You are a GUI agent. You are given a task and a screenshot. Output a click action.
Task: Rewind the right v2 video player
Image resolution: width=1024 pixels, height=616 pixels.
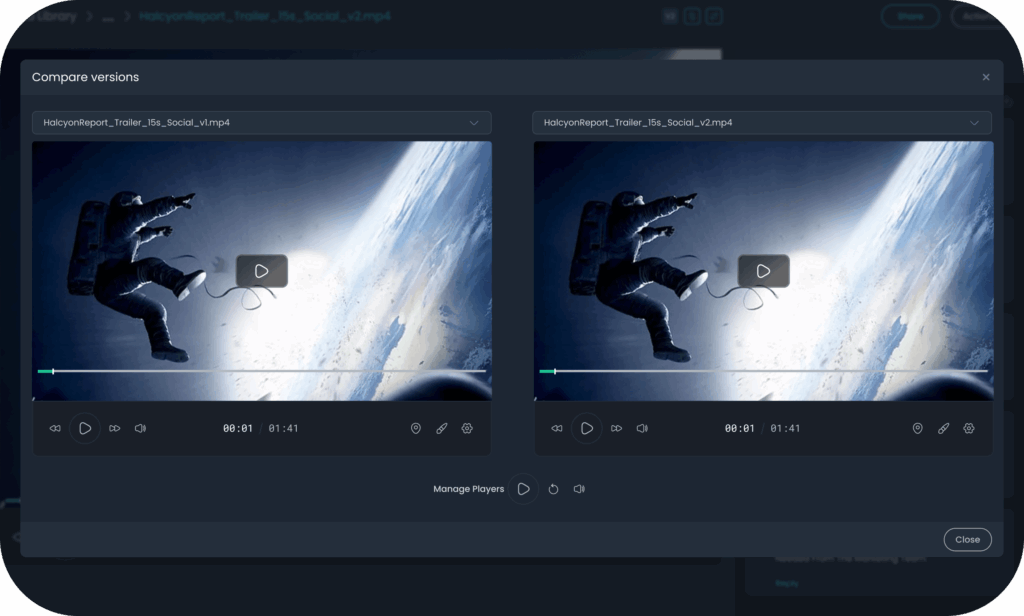(x=556, y=429)
